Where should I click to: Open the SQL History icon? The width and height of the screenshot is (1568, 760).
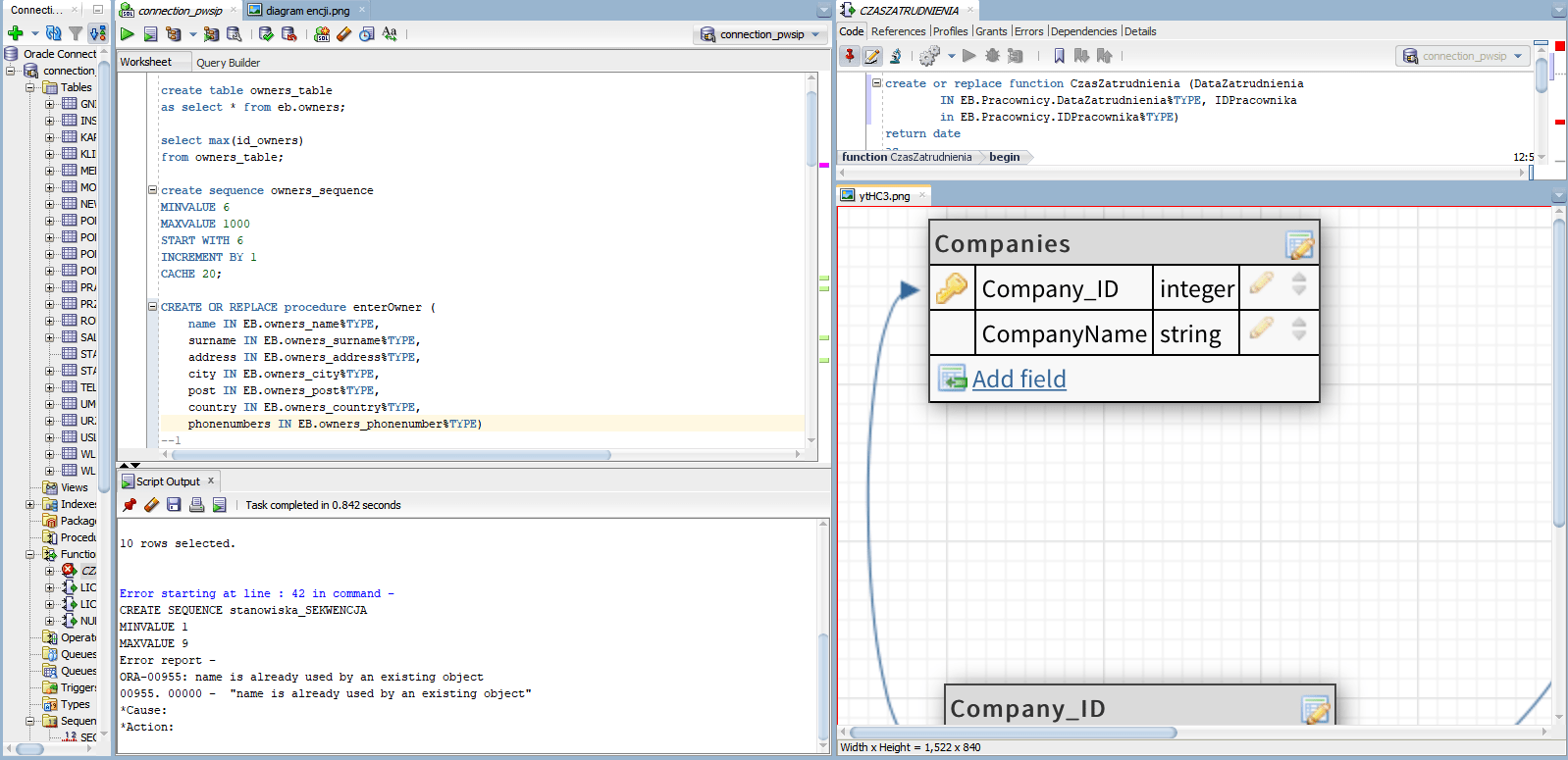coord(366,34)
